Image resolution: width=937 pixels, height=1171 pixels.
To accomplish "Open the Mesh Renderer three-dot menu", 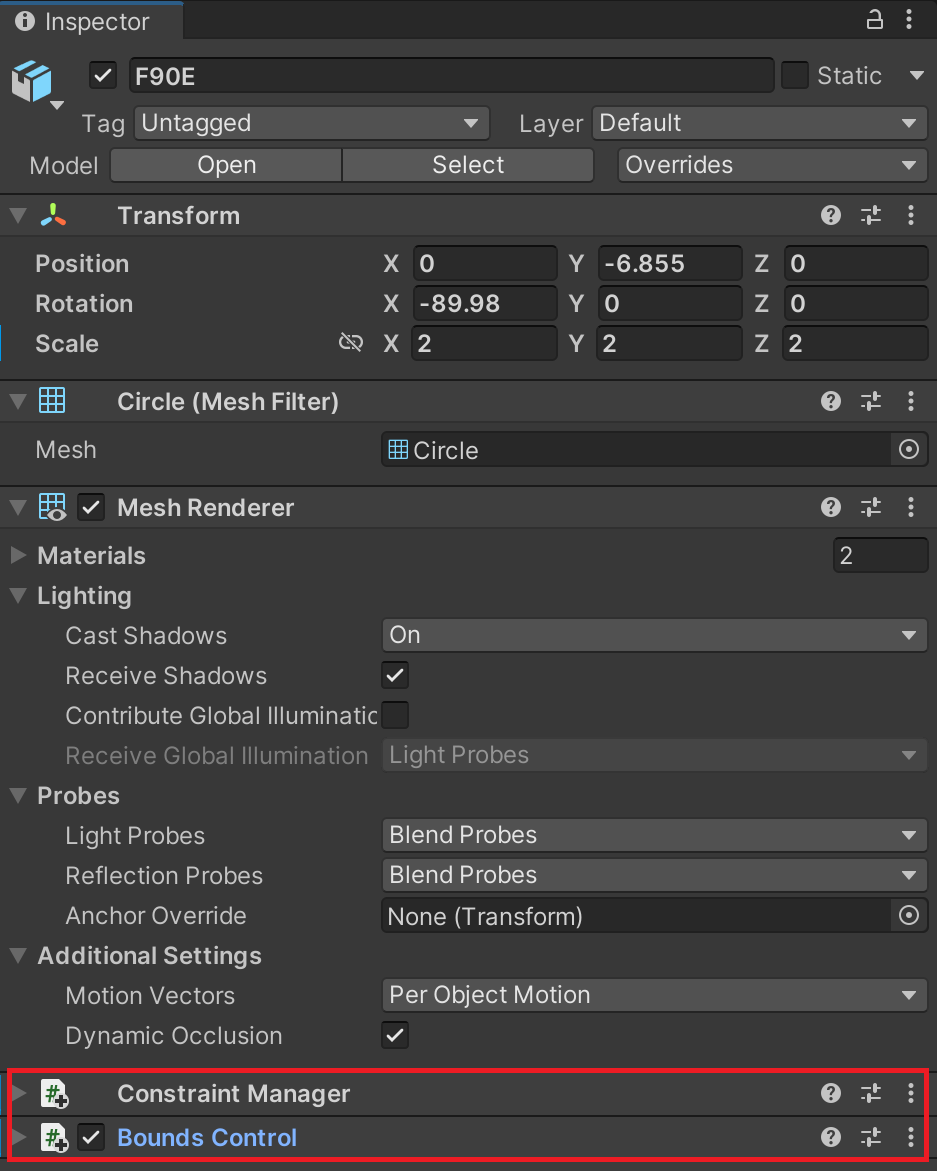I will [910, 507].
